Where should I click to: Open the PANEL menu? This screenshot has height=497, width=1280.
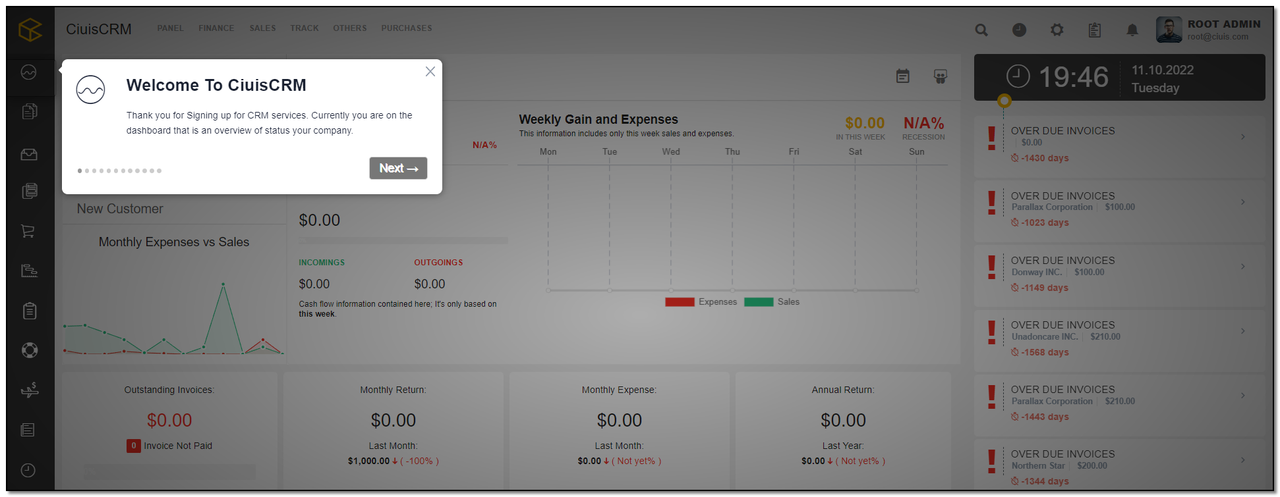click(171, 28)
